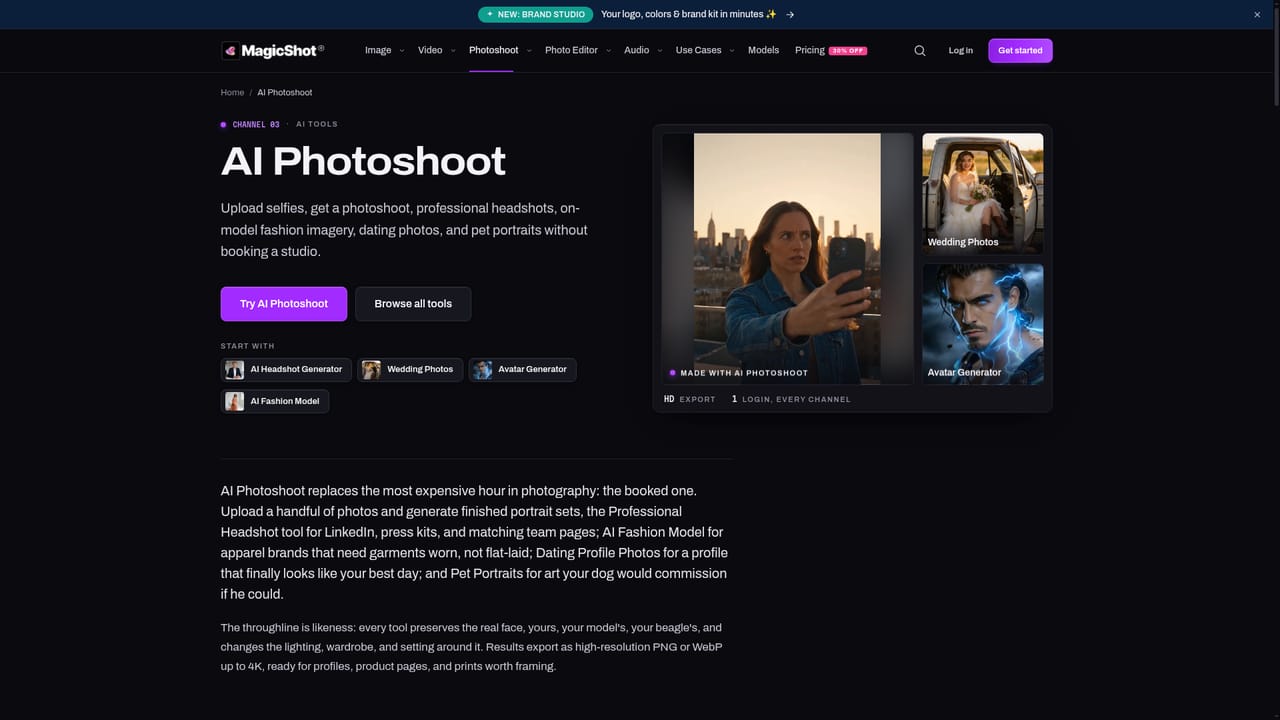Click the NEW: BRAND STUDIO pill
Viewport: 1280px width, 720px height.
tap(535, 14)
